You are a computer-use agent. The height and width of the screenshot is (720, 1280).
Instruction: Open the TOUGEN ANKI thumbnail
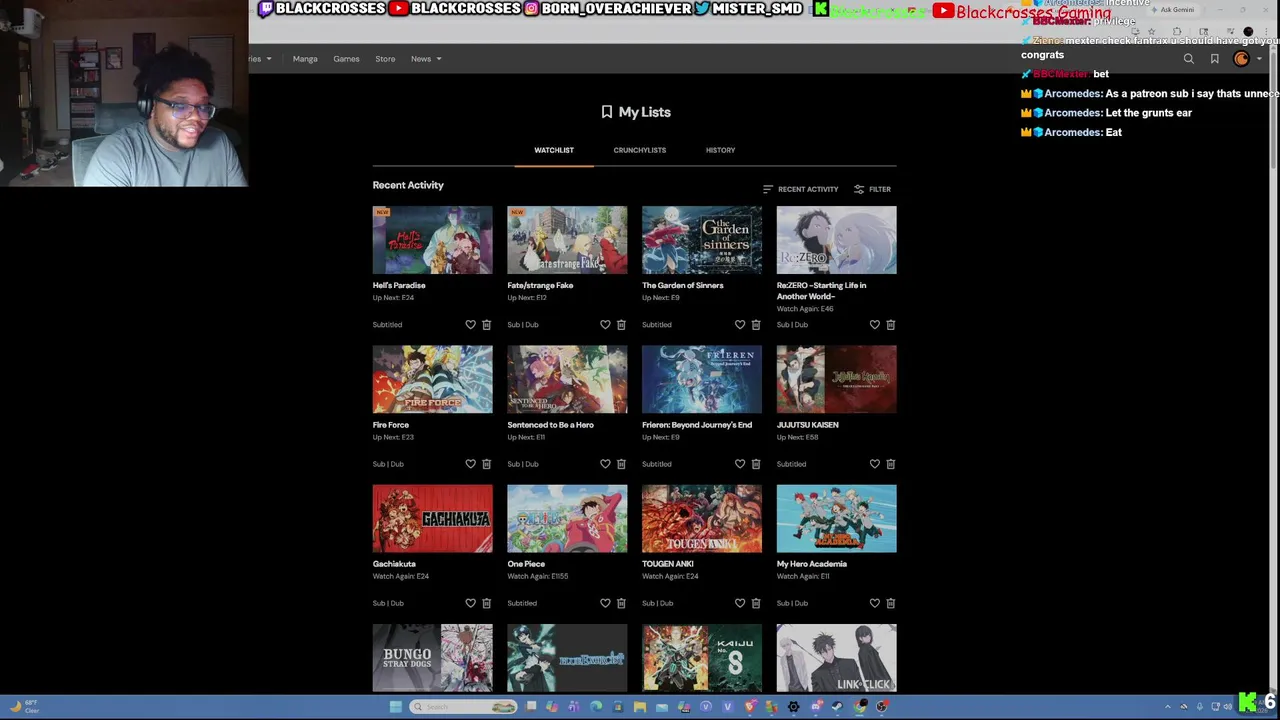pyautogui.click(x=702, y=519)
